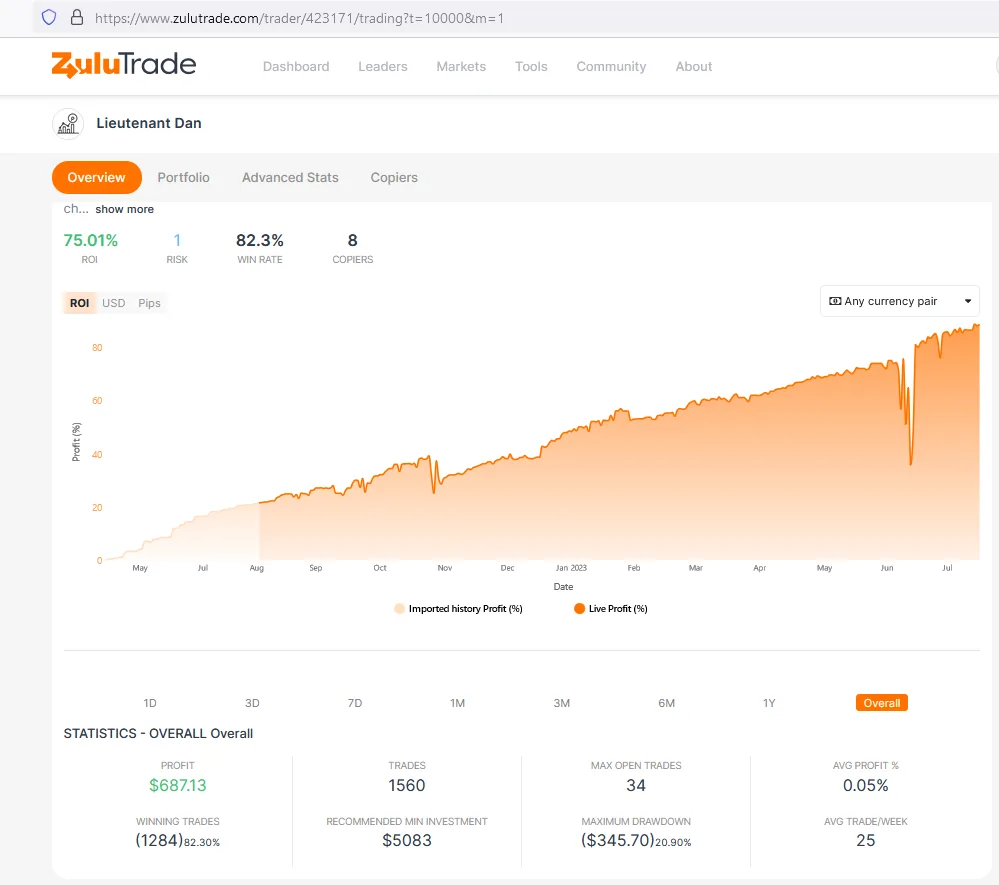Click the 34 max open trades value
The height and width of the screenshot is (885, 999).
(636, 785)
